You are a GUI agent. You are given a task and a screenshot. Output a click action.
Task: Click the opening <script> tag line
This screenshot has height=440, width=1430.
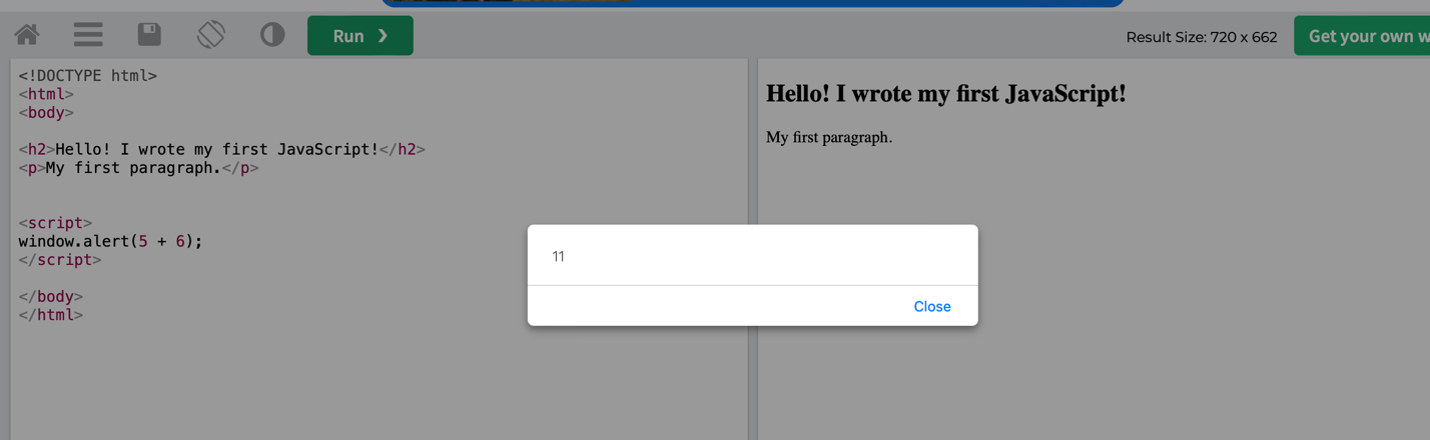[55, 223]
